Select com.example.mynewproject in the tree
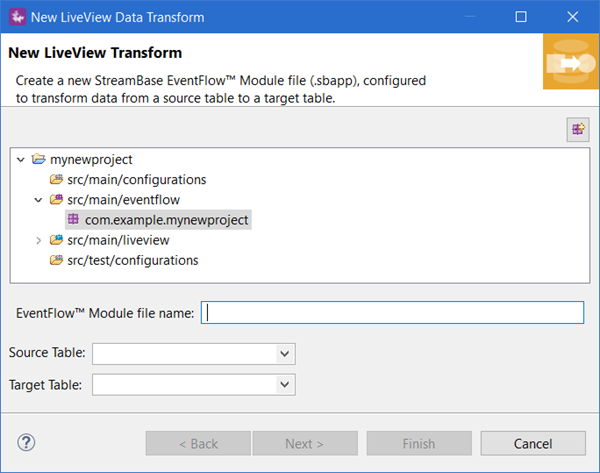 [x=166, y=220]
